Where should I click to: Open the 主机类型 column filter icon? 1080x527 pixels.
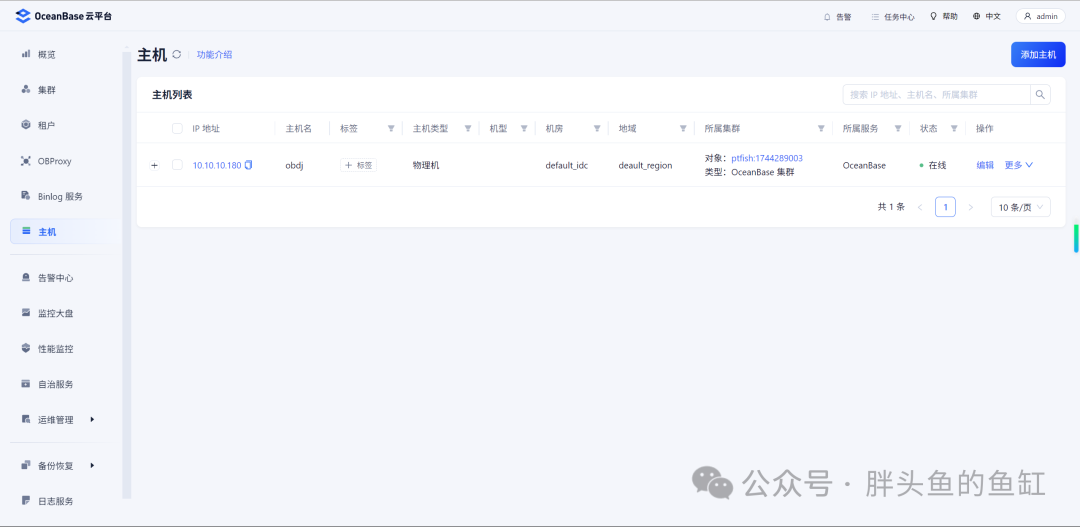click(x=468, y=128)
